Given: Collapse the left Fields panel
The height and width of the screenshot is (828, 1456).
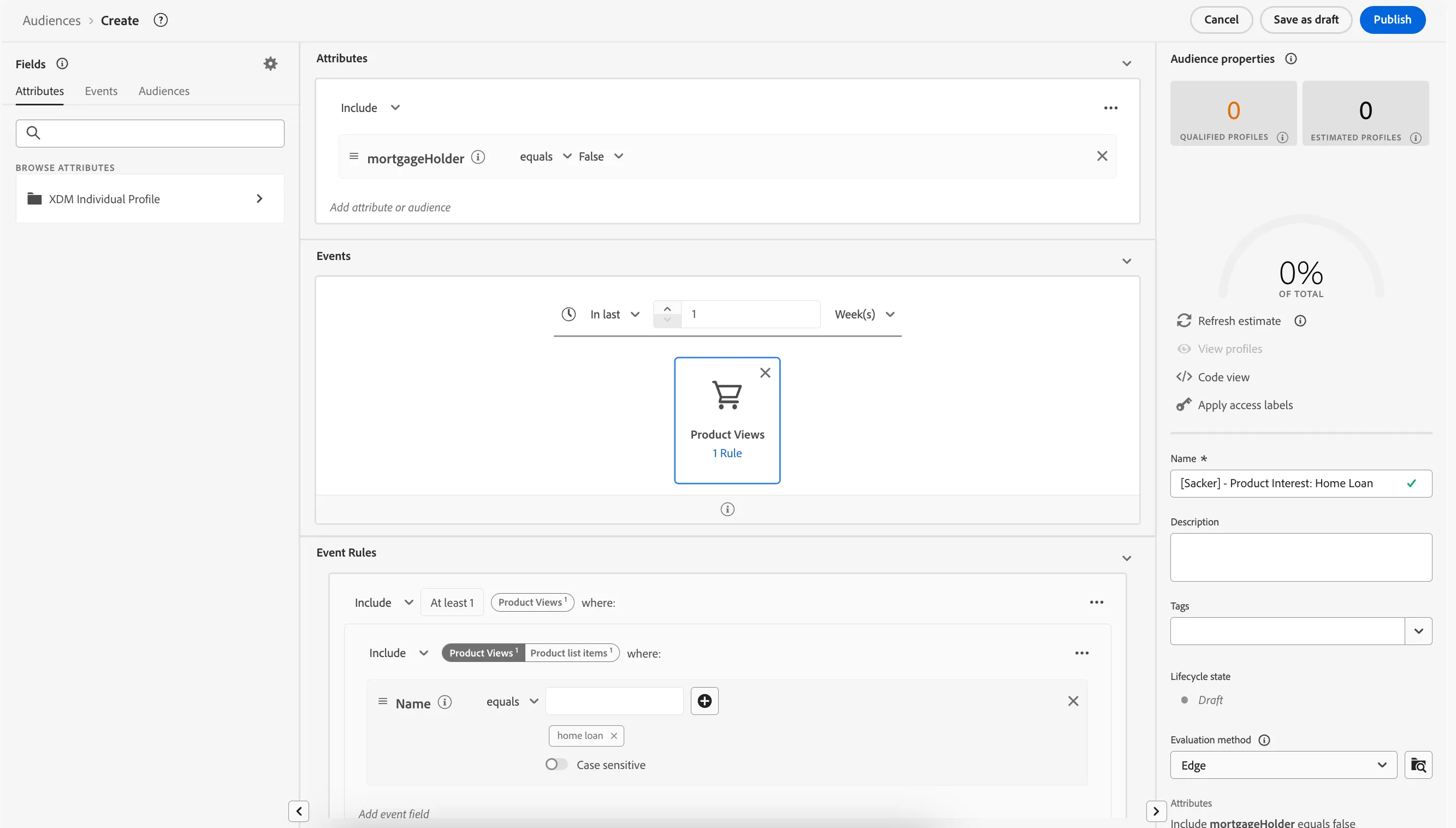Looking at the screenshot, I should click(299, 812).
